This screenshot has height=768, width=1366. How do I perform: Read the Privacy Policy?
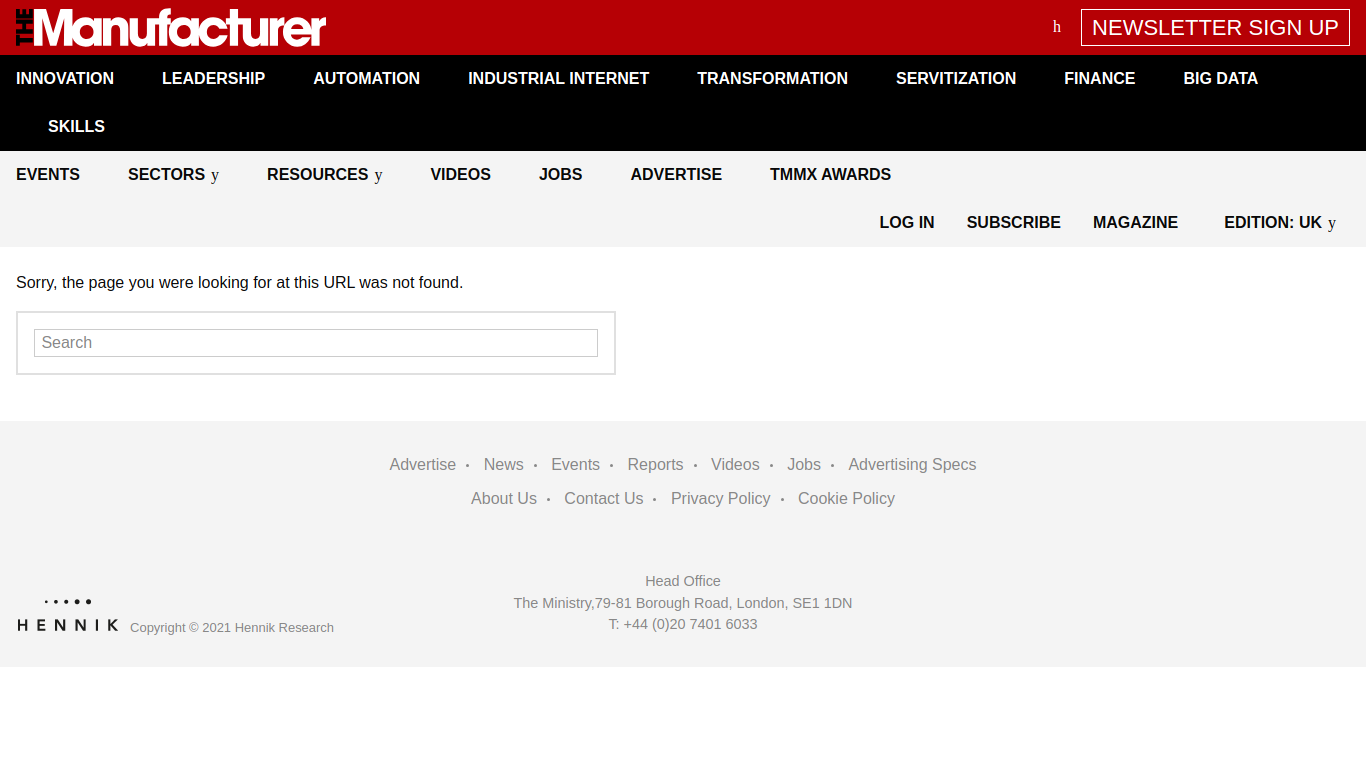(x=720, y=498)
